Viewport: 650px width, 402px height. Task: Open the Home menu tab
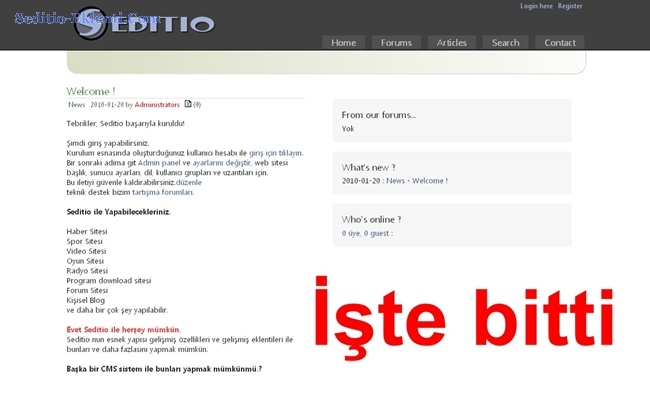[343, 43]
